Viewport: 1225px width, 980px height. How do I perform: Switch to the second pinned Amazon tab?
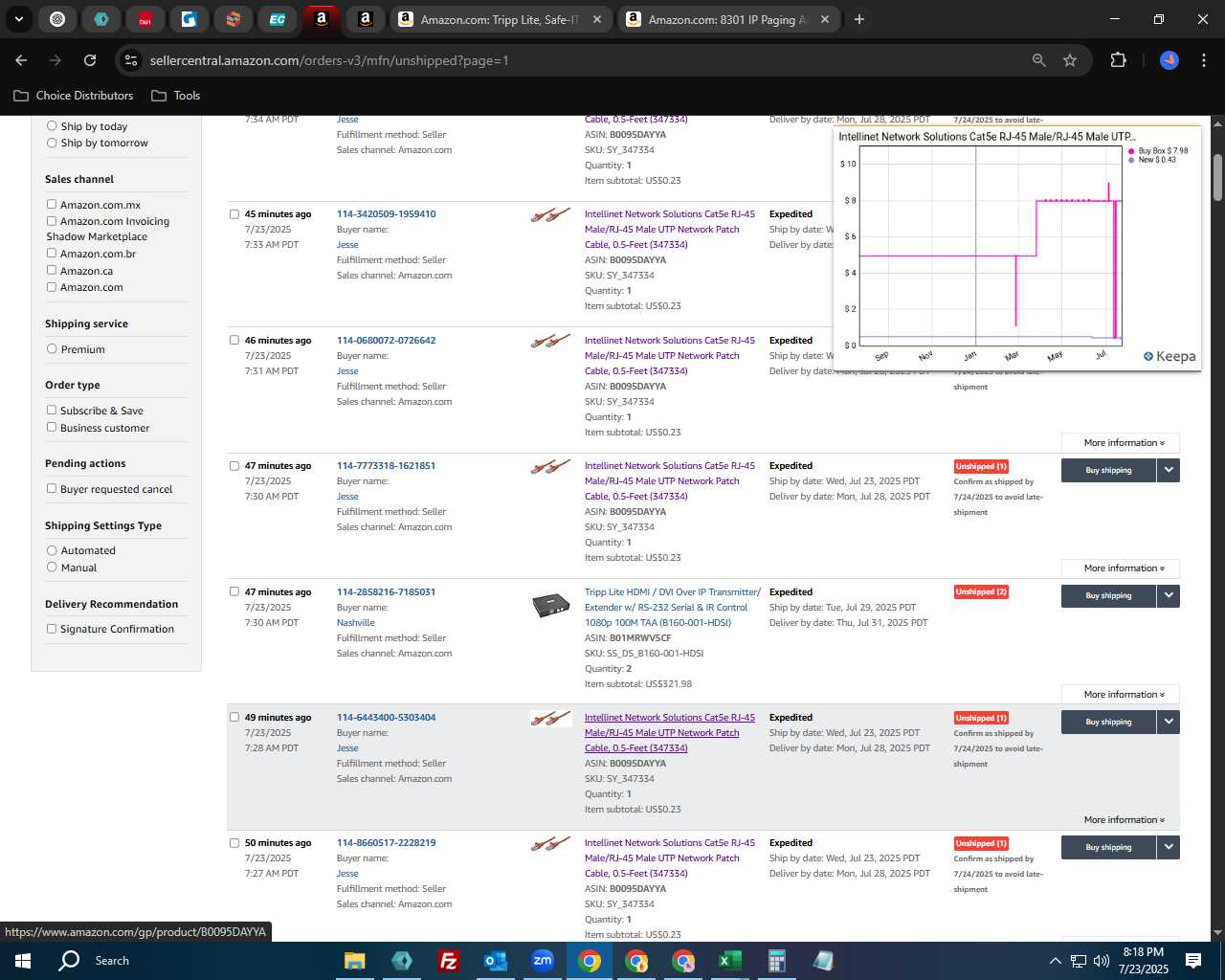[x=366, y=19]
